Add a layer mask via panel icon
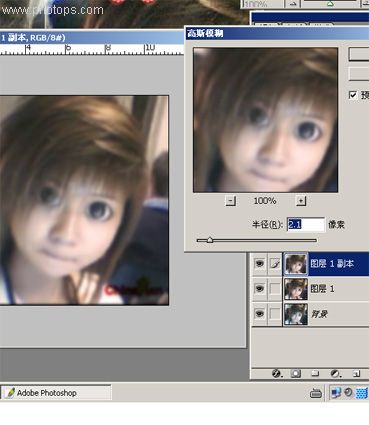This screenshot has height=425, width=369. (x=296, y=374)
